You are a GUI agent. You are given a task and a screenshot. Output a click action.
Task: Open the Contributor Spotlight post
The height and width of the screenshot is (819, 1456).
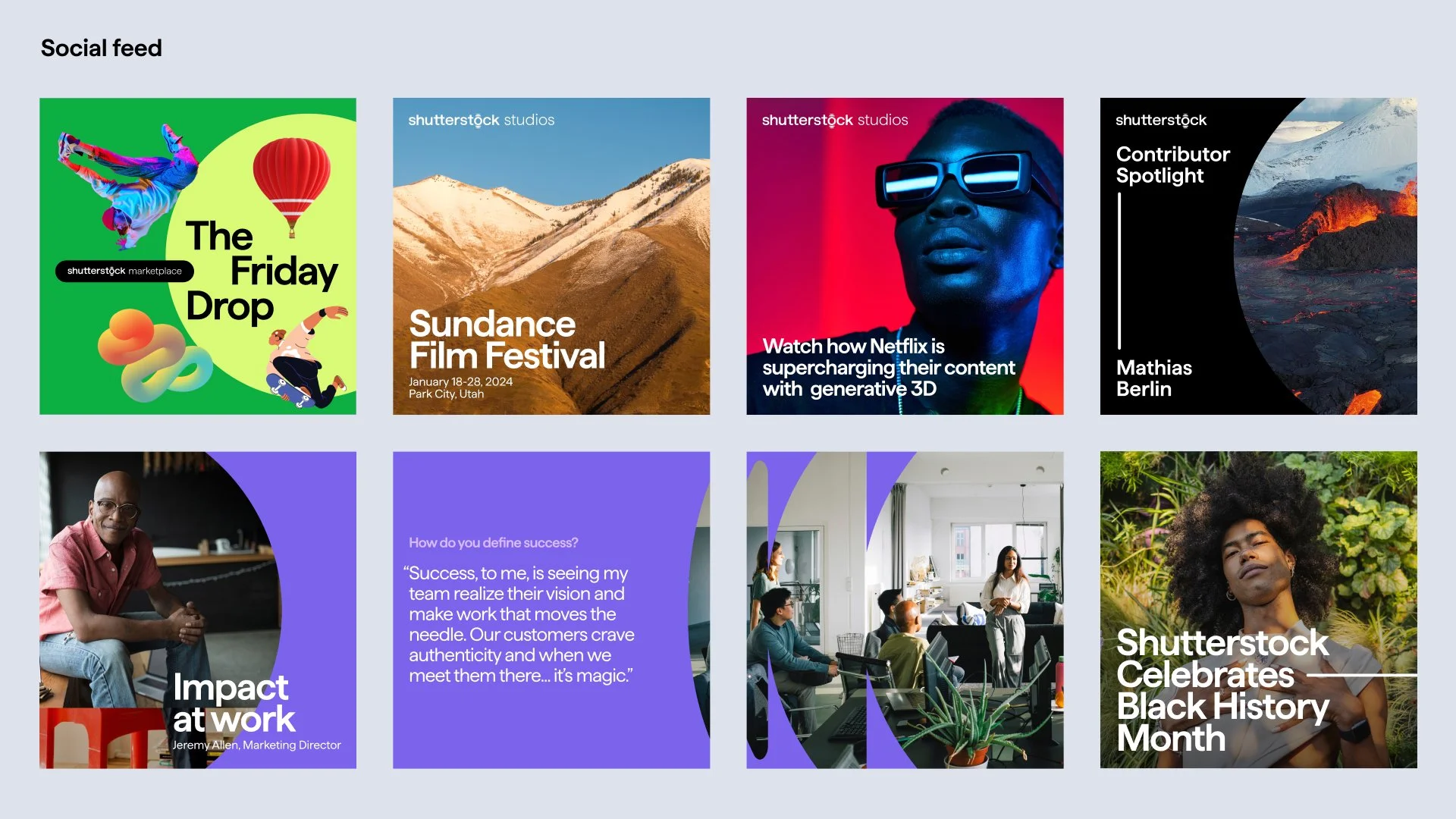[1259, 256]
